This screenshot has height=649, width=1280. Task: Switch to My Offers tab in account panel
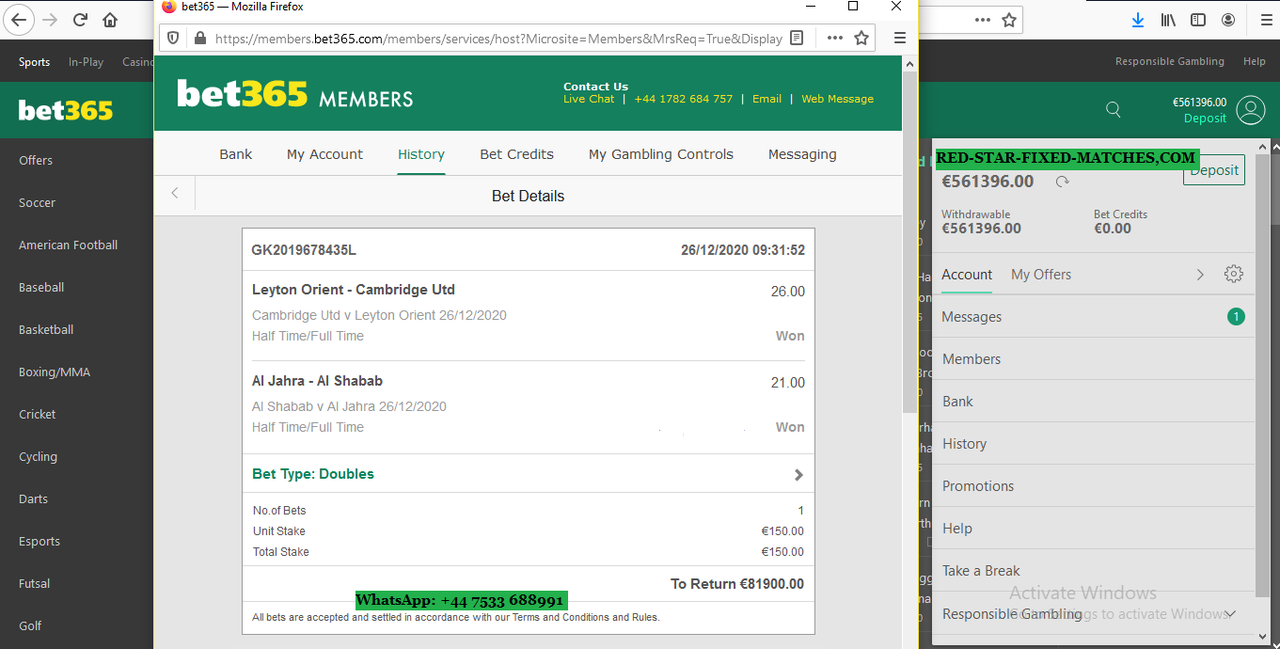1041,274
